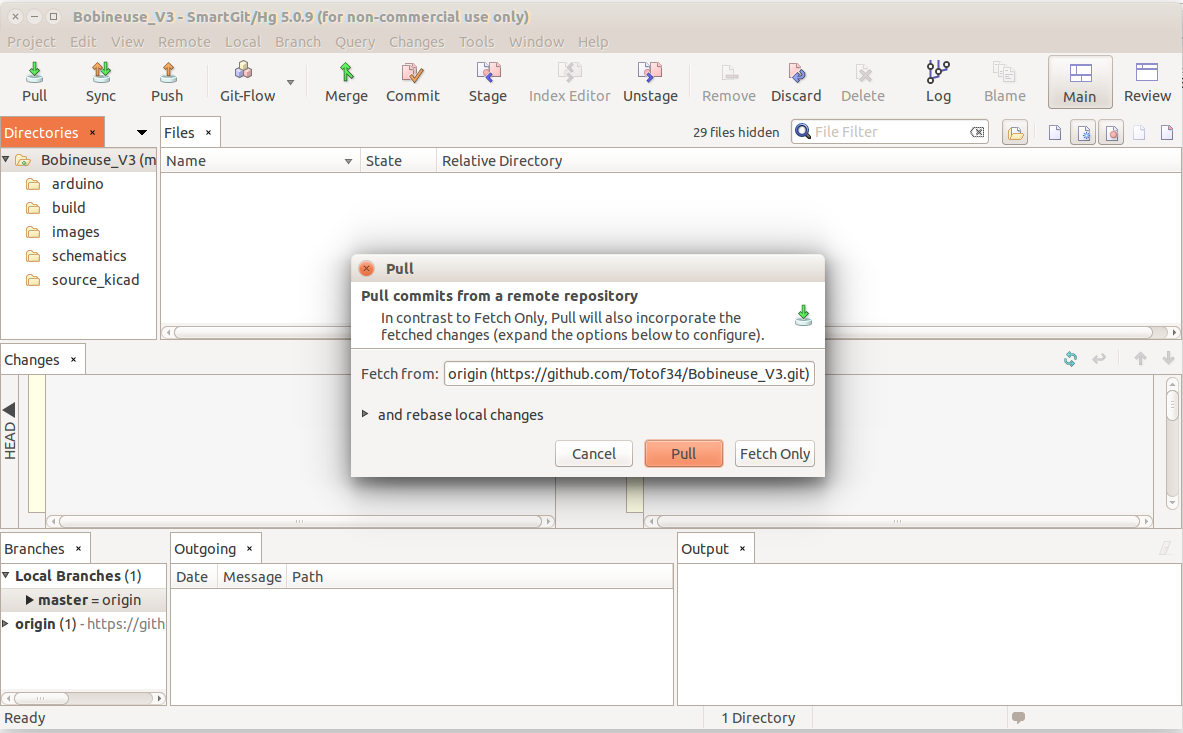Clear the File Filter field icon

pos(977,132)
